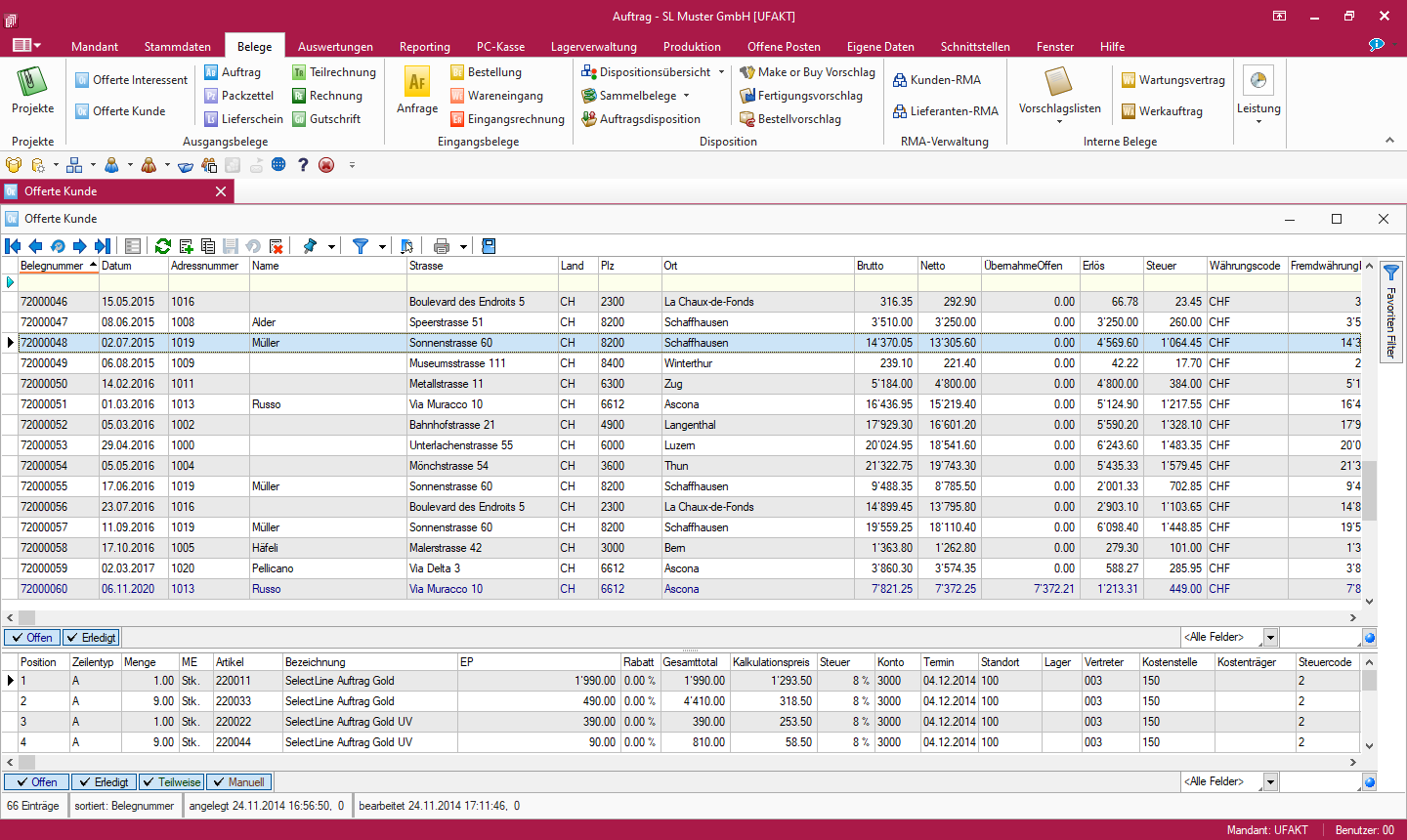
Task: Click the new record icon with green plus
Action: pos(186,246)
